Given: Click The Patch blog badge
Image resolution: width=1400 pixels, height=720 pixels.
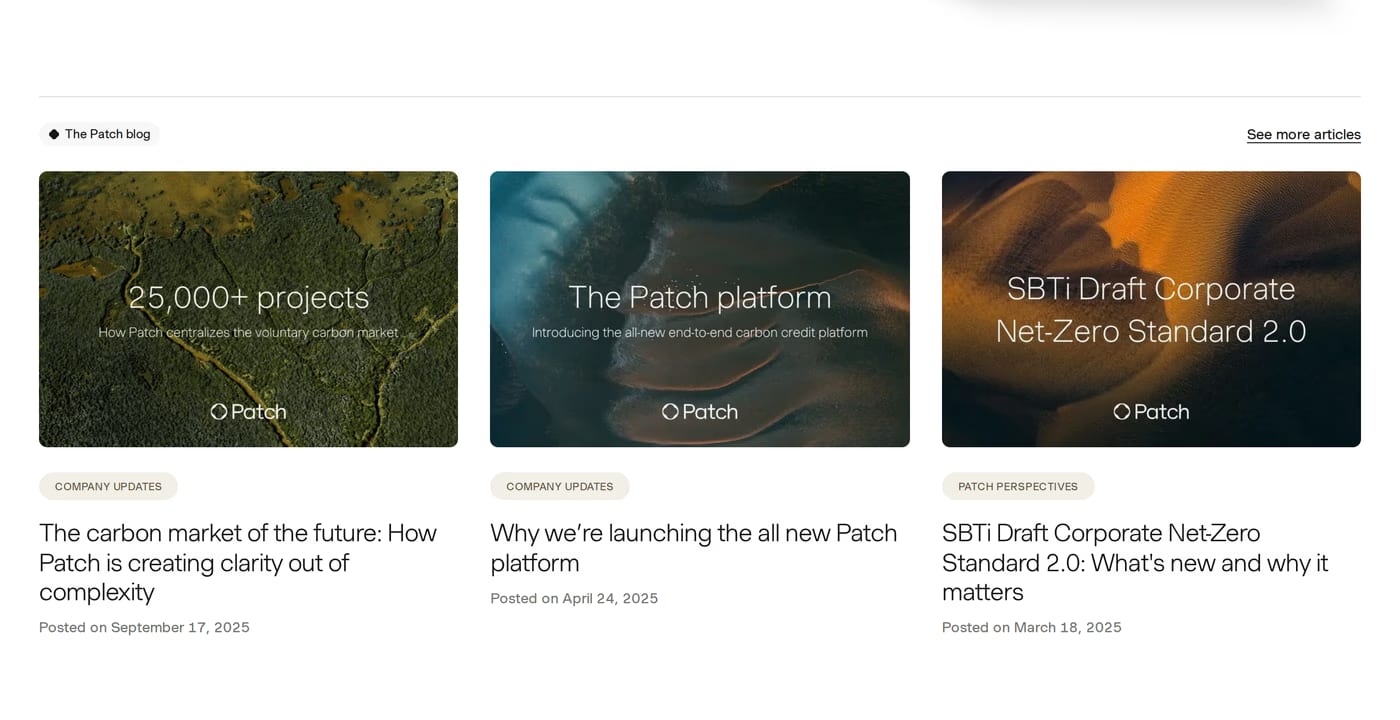Looking at the screenshot, I should (x=99, y=134).
